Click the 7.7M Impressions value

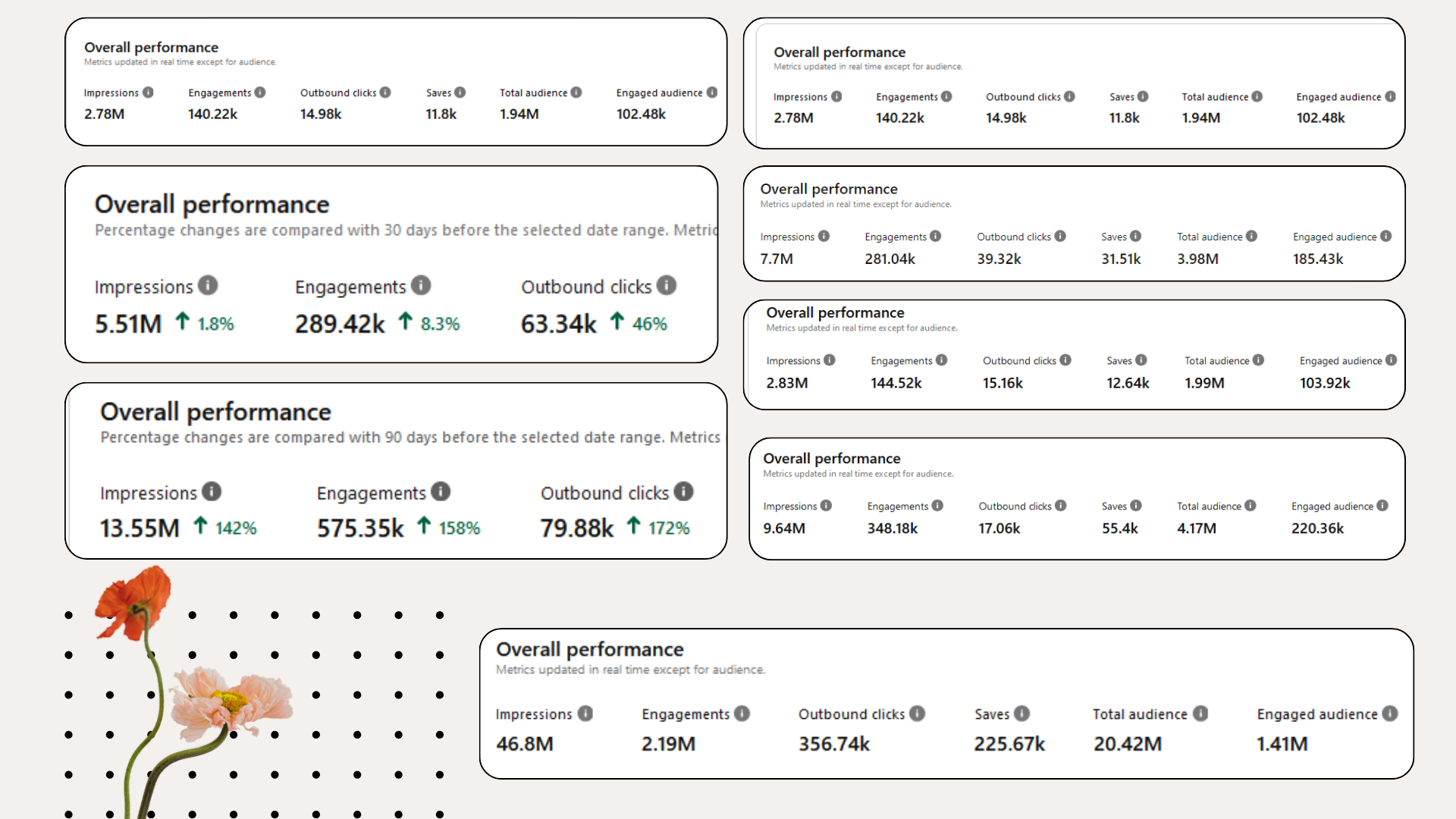(x=777, y=259)
